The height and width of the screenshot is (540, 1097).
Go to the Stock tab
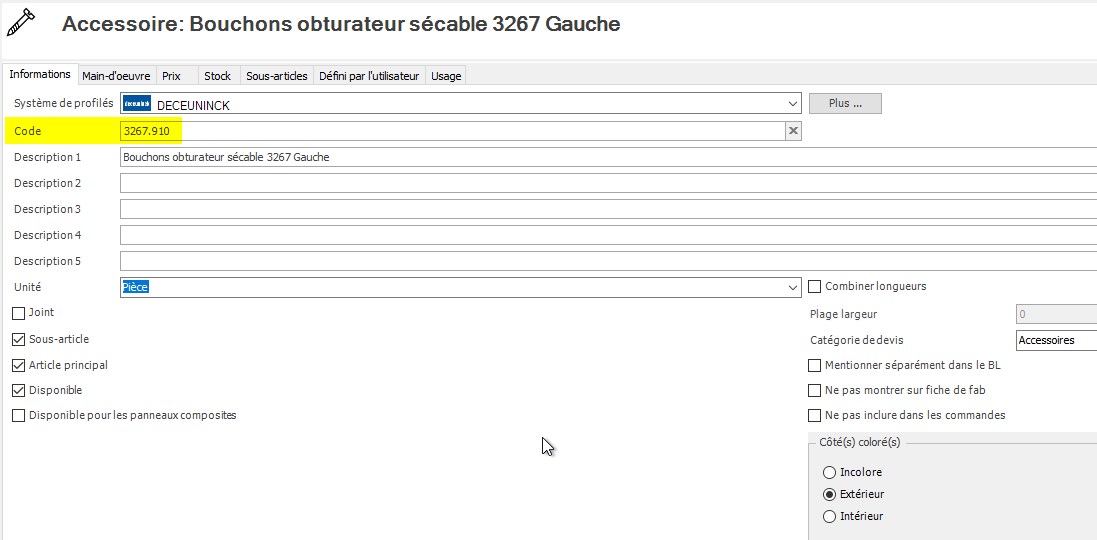[x=217, y=76]
